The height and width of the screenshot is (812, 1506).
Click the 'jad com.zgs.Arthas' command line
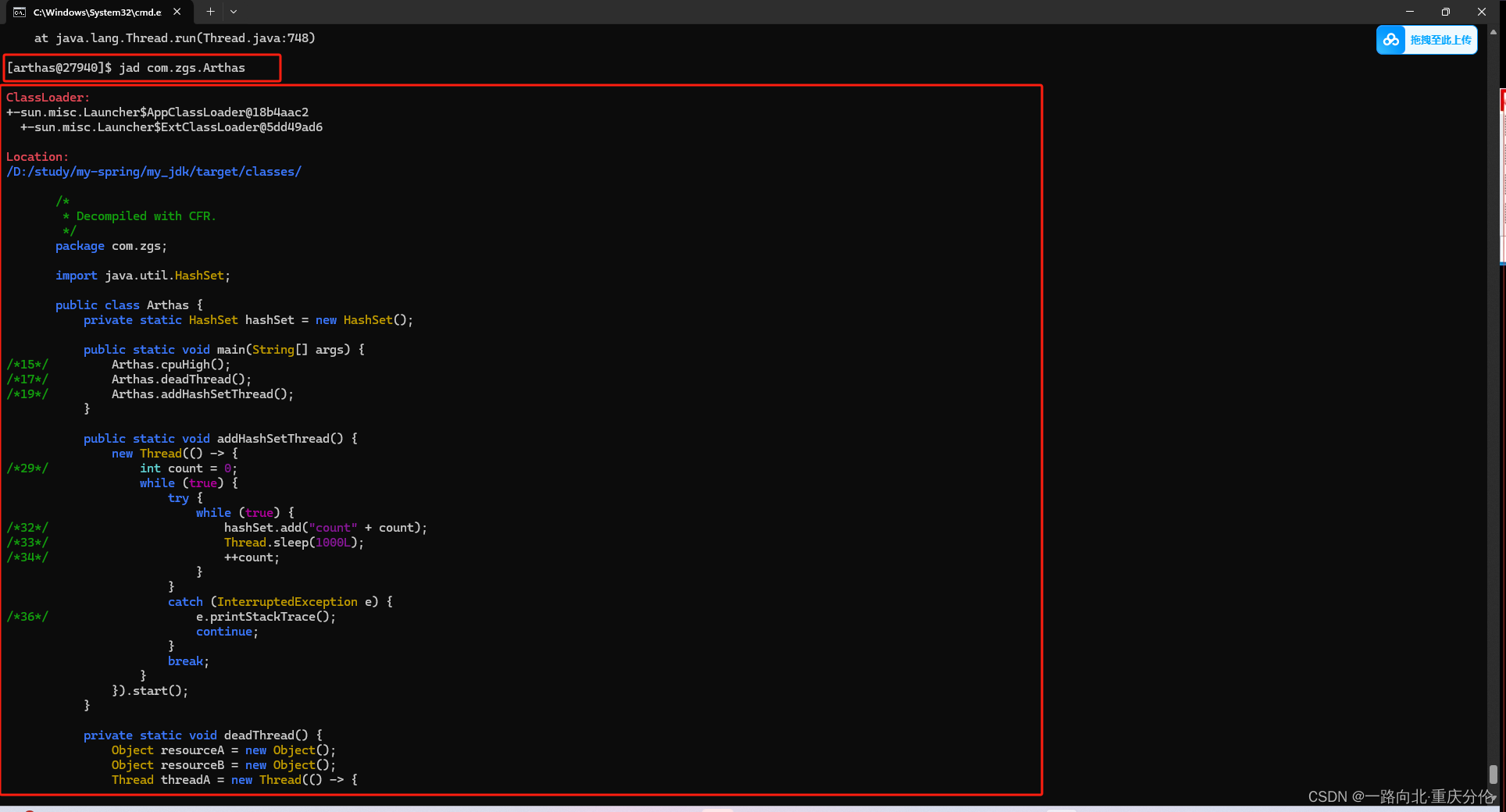pyautogui.click(x=126, y=68)
